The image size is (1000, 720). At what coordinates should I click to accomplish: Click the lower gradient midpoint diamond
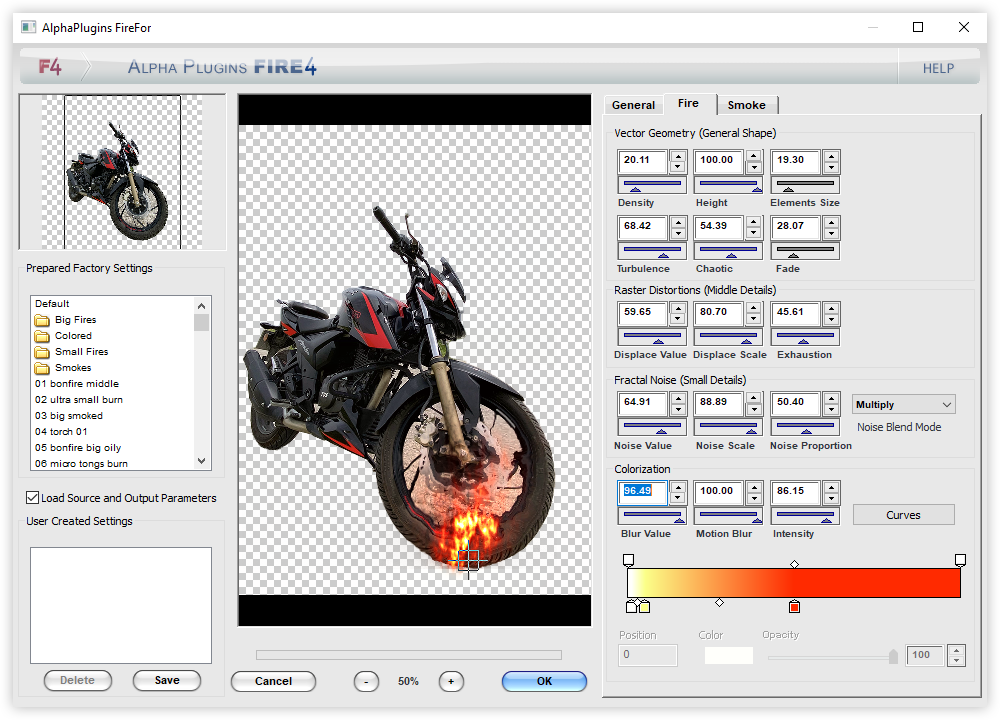(x=719, y=602)
